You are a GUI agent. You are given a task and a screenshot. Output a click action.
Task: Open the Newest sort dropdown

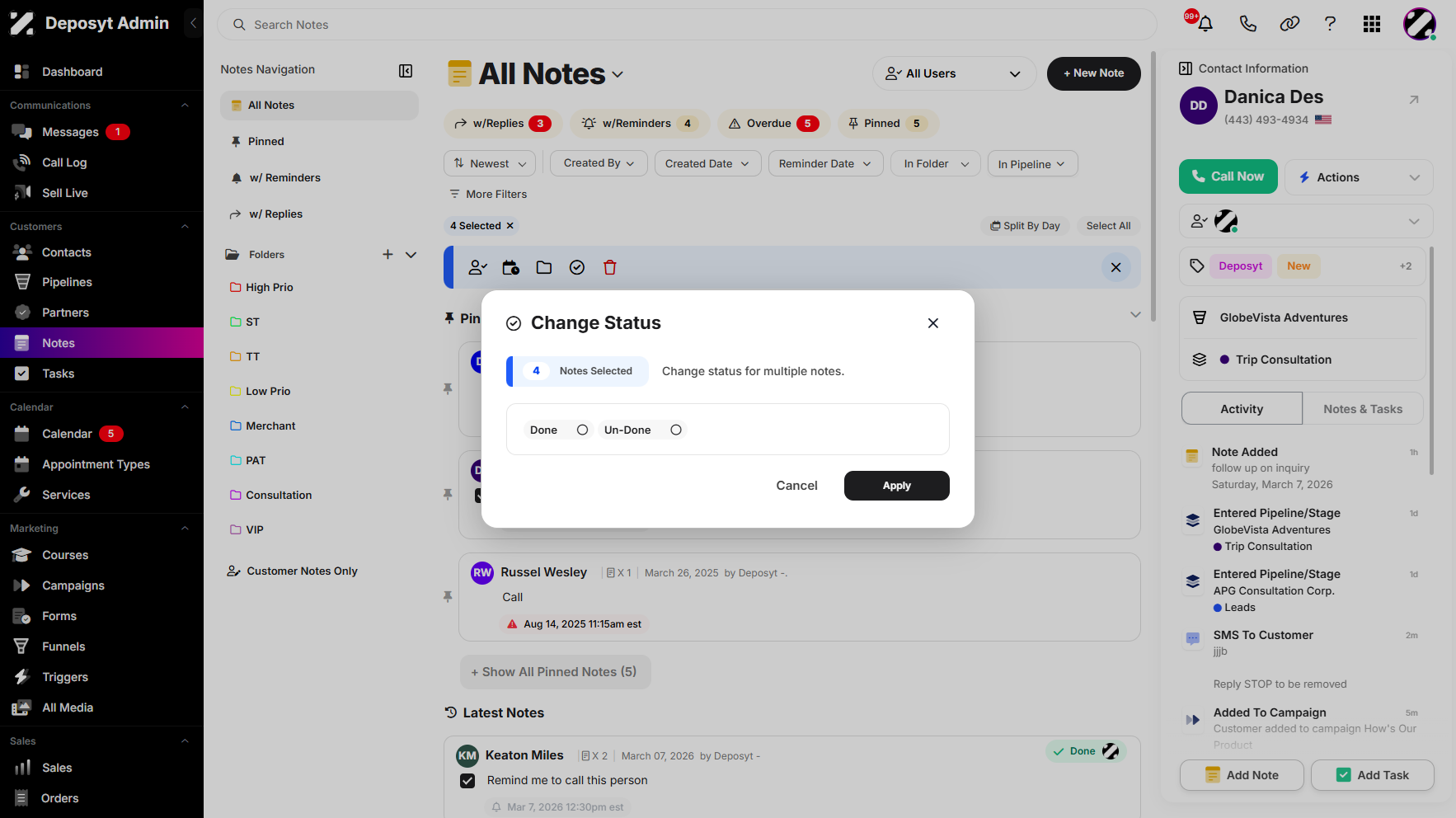[x=490, y=164]
